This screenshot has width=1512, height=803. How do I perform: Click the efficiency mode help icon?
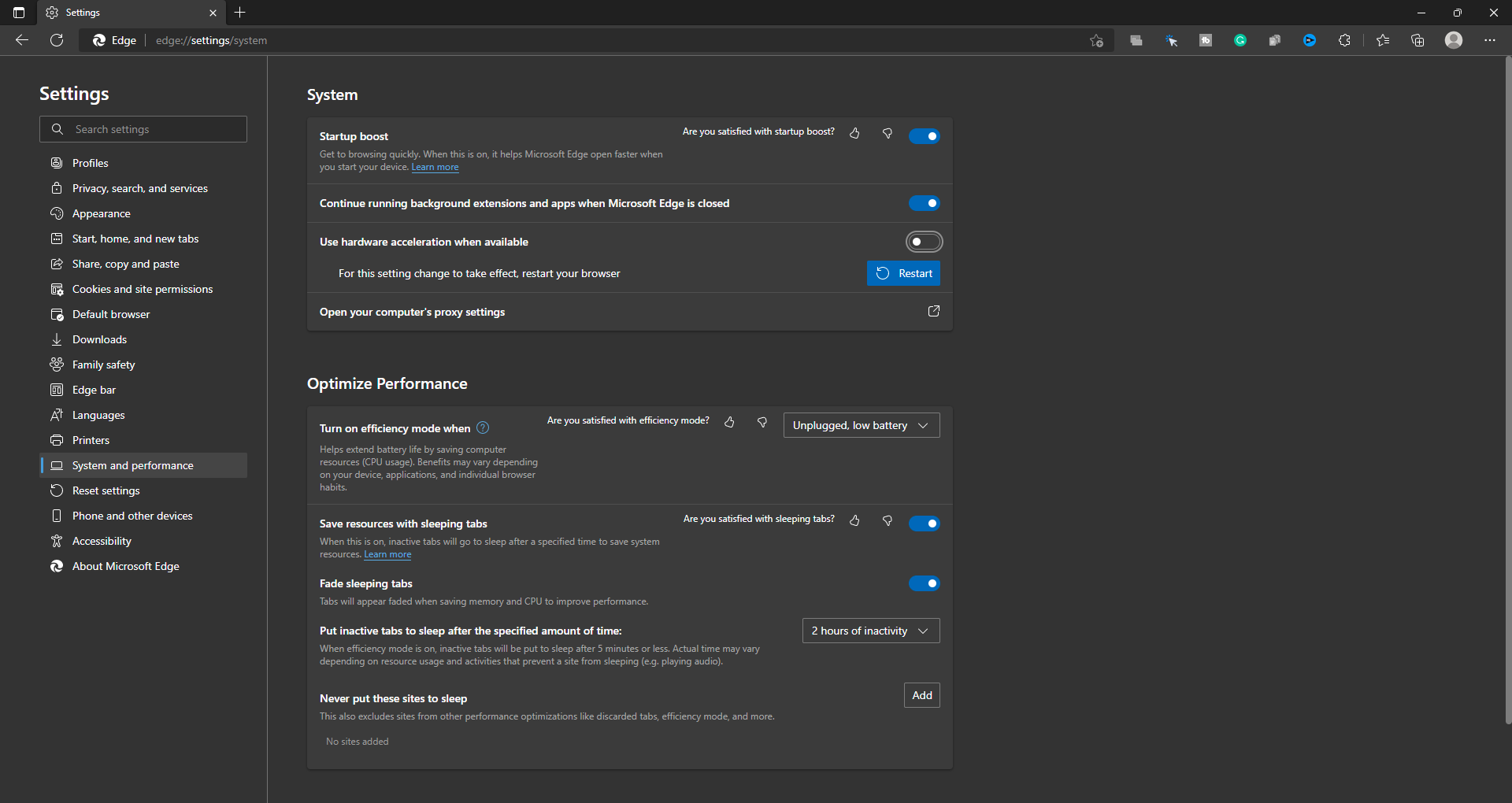(x=483, y=428)
